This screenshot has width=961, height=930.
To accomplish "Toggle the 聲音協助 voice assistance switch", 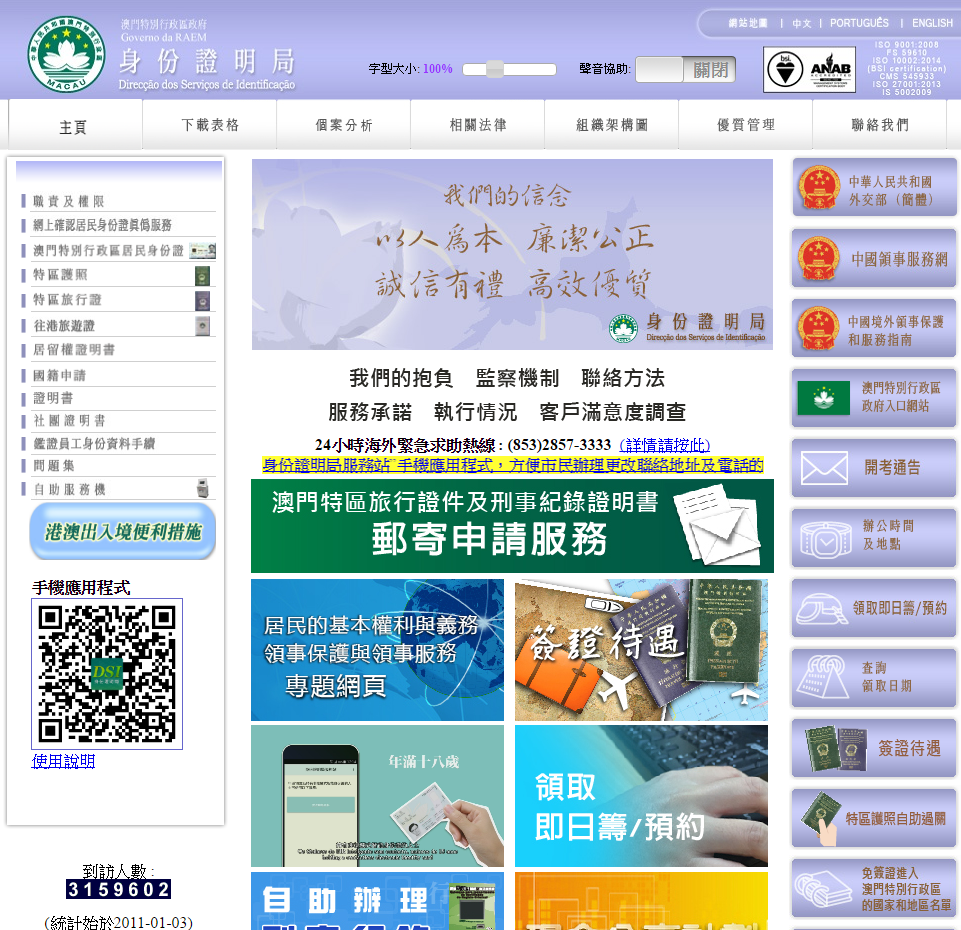I will (x=685, y=69).
